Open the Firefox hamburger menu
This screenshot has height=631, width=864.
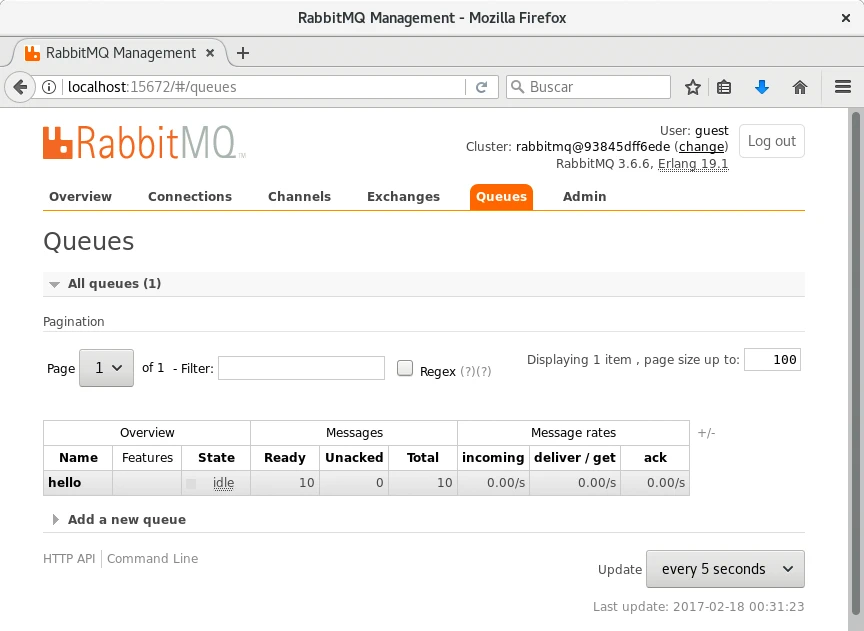tap(842, 87)
